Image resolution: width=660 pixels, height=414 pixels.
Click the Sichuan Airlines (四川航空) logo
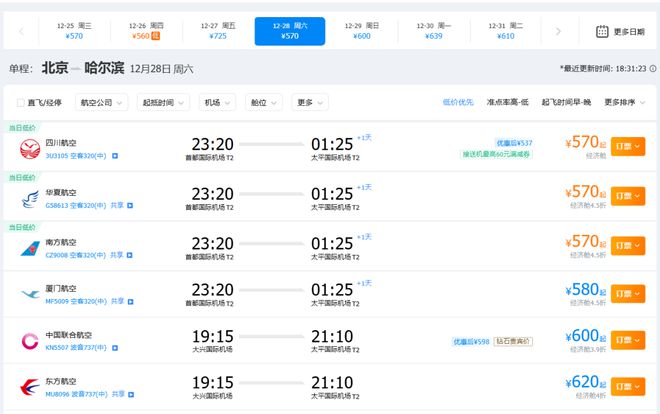pyautogui.click(x=30, y=149)
